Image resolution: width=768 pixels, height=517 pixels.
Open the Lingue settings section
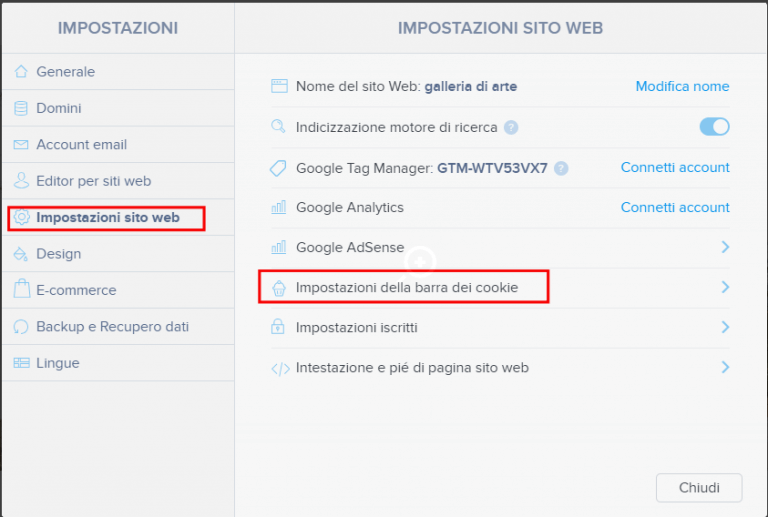pos(118,363)
